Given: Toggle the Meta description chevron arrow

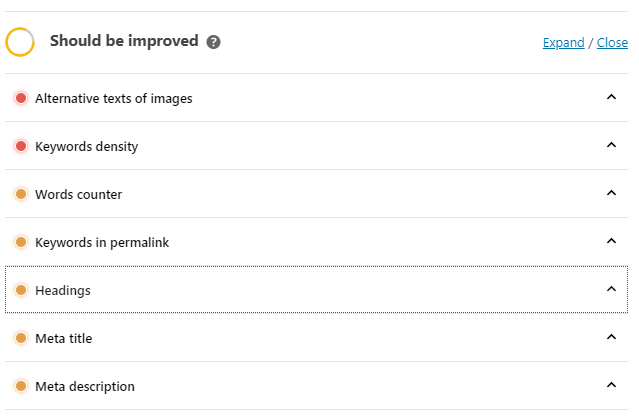Looking at the screenshot, I should click(x=611, y=385).
